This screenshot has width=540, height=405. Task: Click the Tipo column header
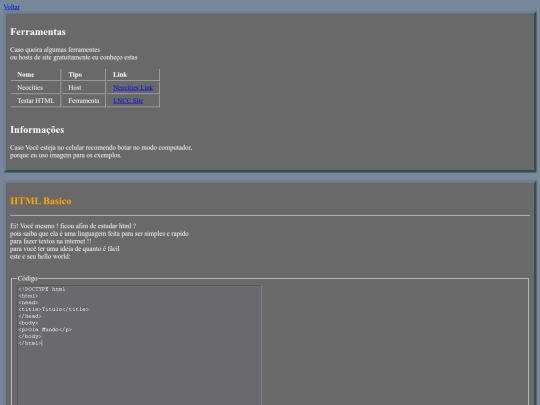click(x=84, y=74)
